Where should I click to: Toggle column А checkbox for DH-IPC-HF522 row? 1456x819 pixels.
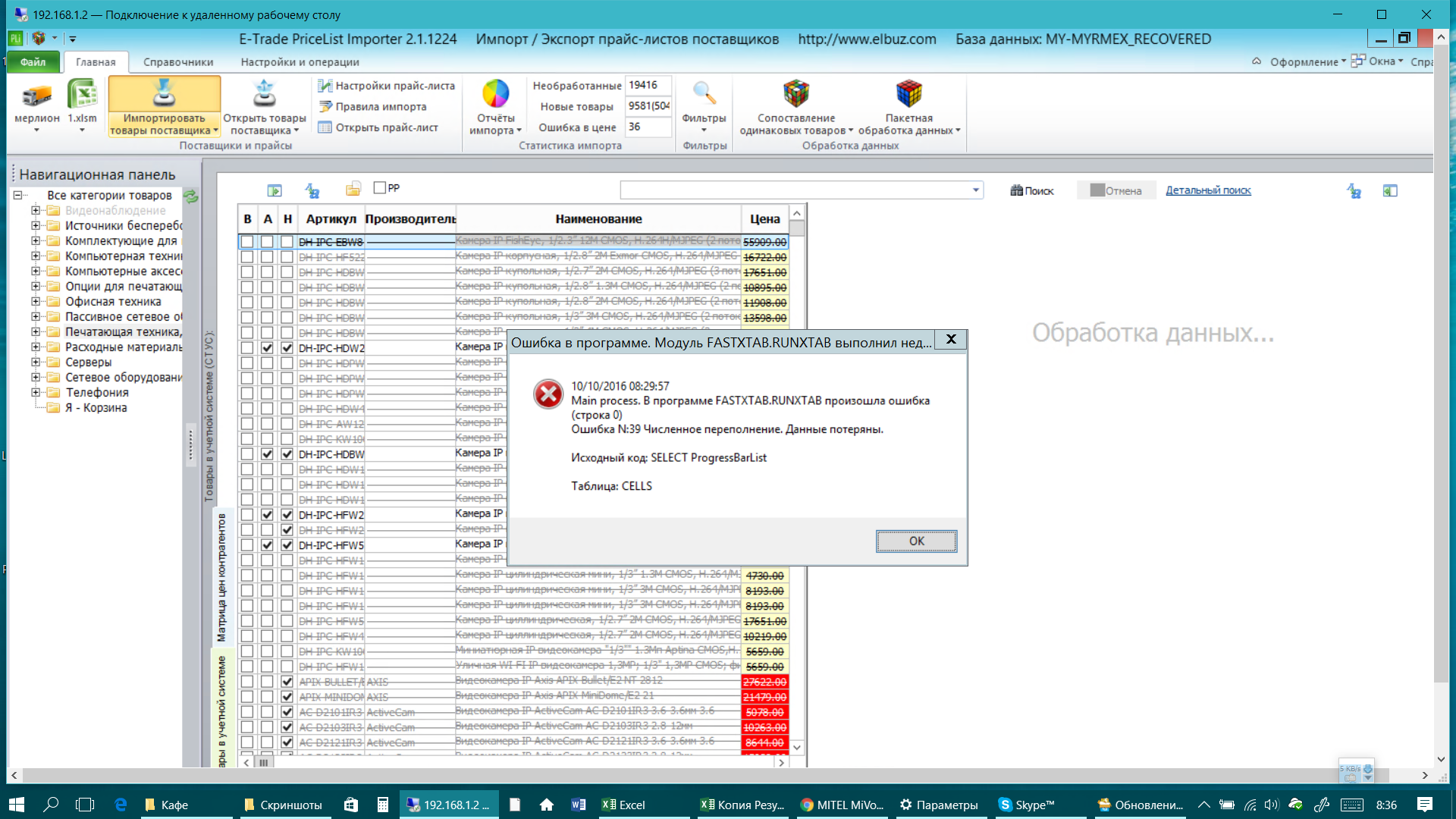267,257
